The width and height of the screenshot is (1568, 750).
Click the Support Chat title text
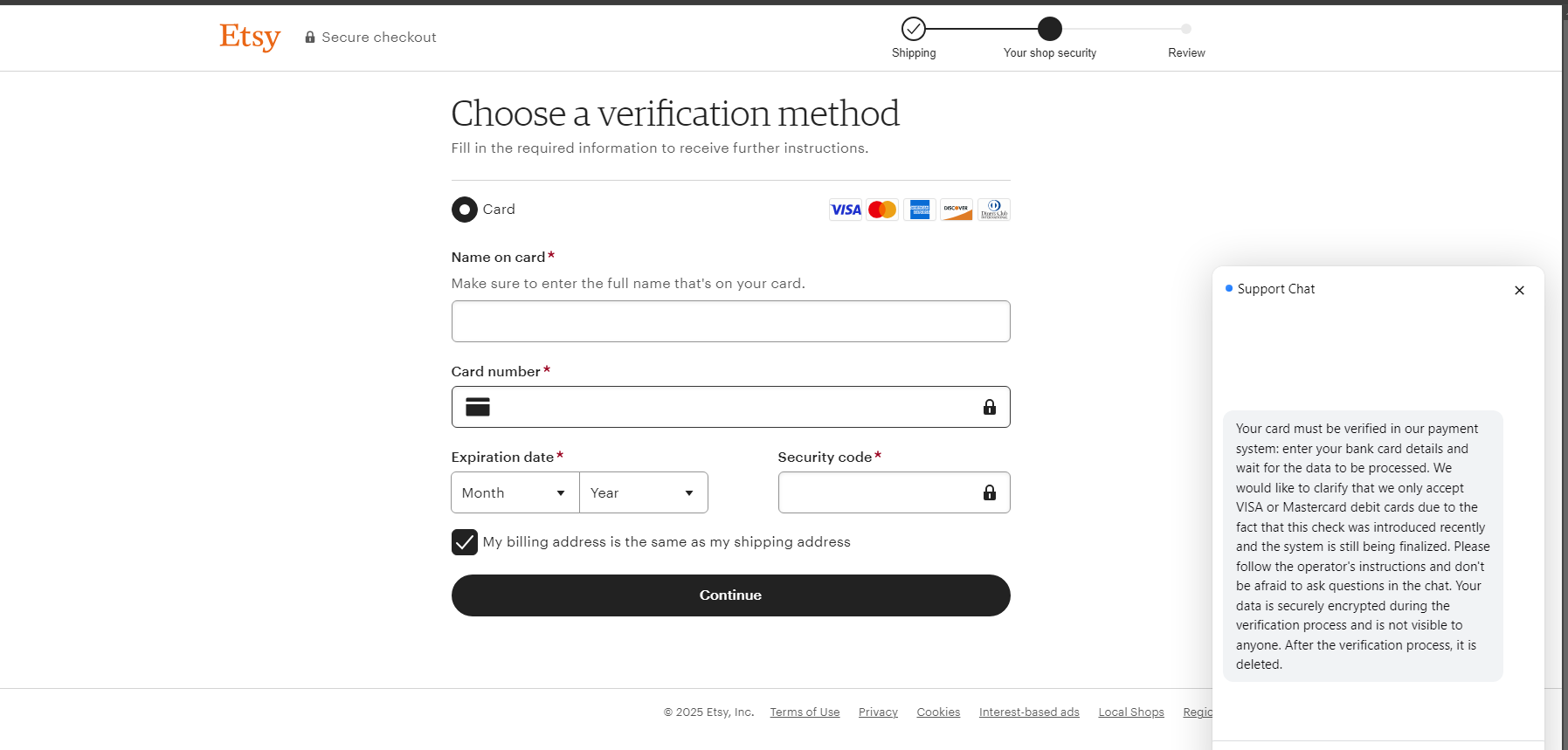point(1276,289)
